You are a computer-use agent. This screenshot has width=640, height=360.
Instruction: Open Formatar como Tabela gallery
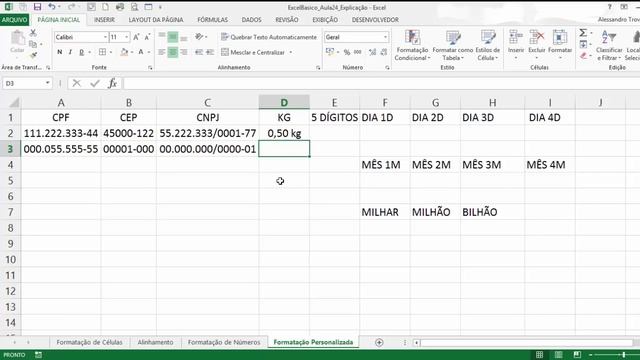pyautogui.click(x=453, y=45)
